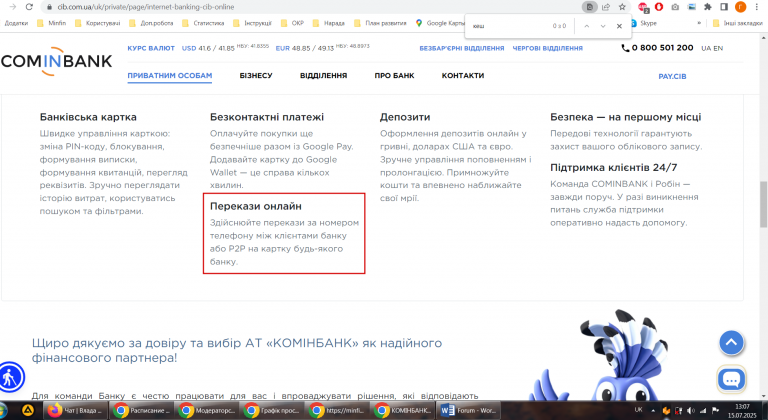Image resolution: width=768 pixels, height=420 pixels.
Task: Select the БІЗНЕСУ menu
Action: [256, 75]
